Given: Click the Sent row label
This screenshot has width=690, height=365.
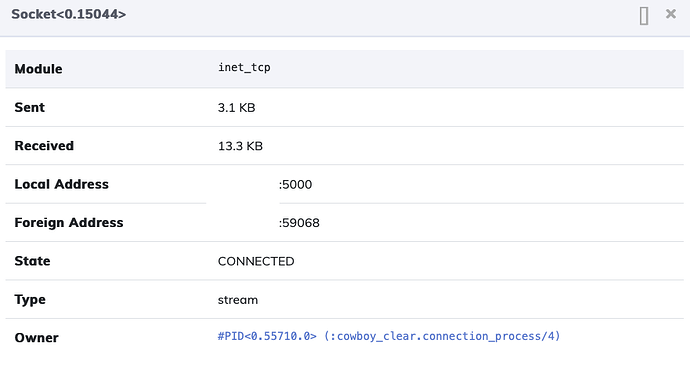Looking at the screenshot, I should click(29, 107).
